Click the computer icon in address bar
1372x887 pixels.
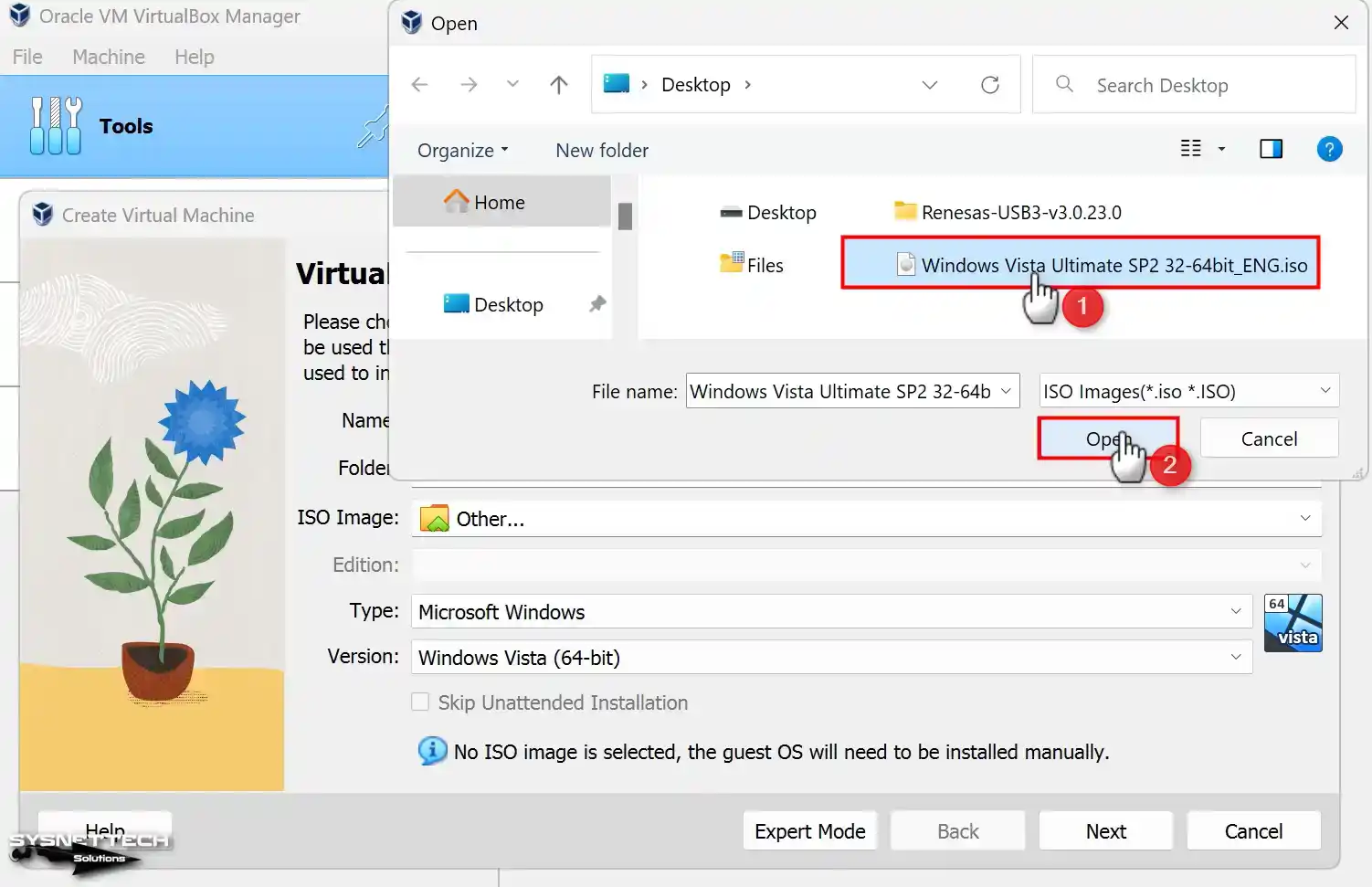pyautogui.click(x=617, y=84)
